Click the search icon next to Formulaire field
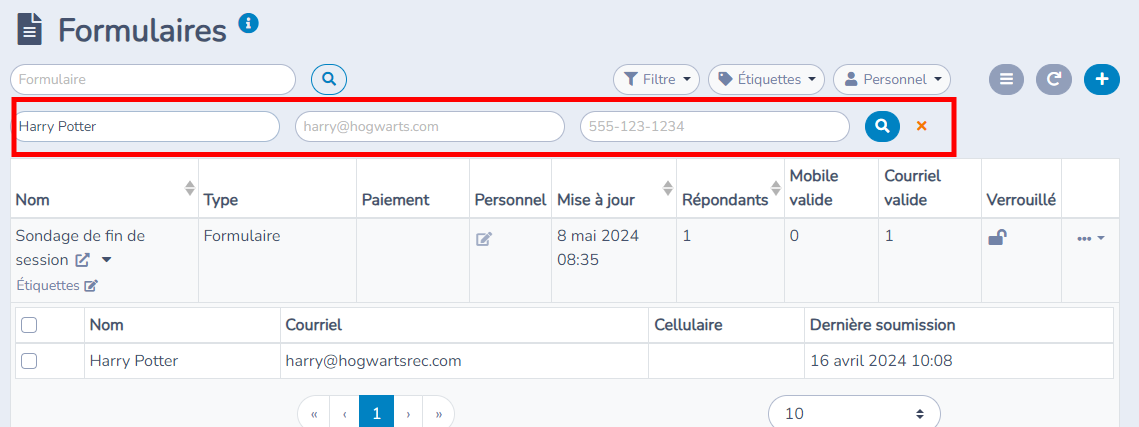 coord(329,79)
